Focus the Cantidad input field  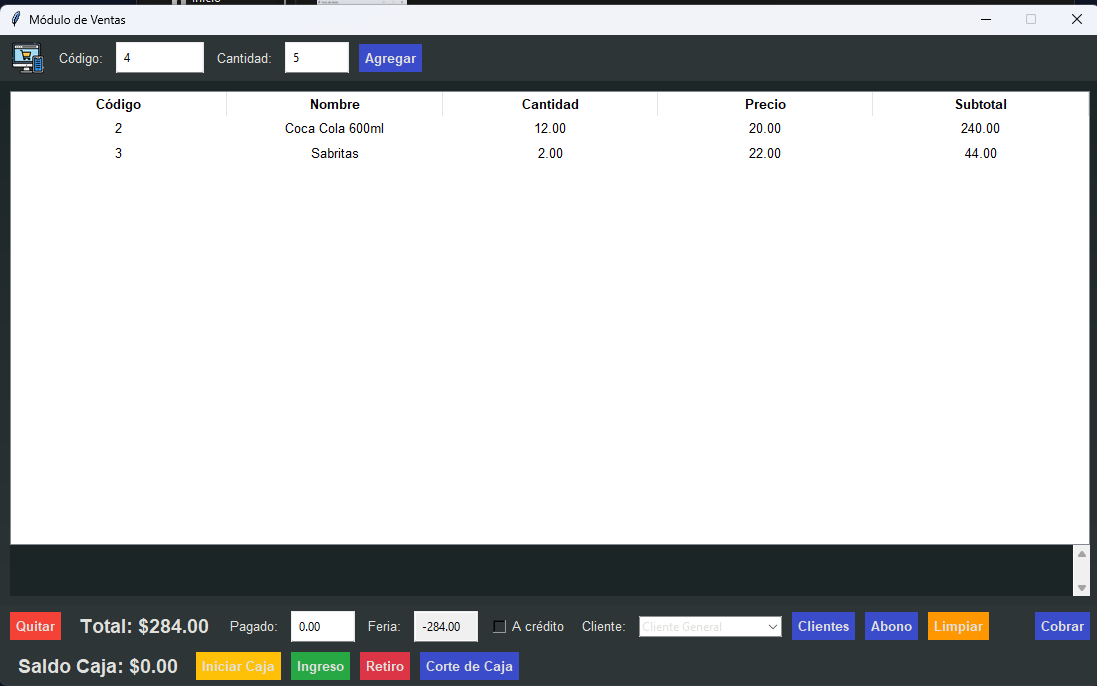pyautogui.click(x=317, y=57)
